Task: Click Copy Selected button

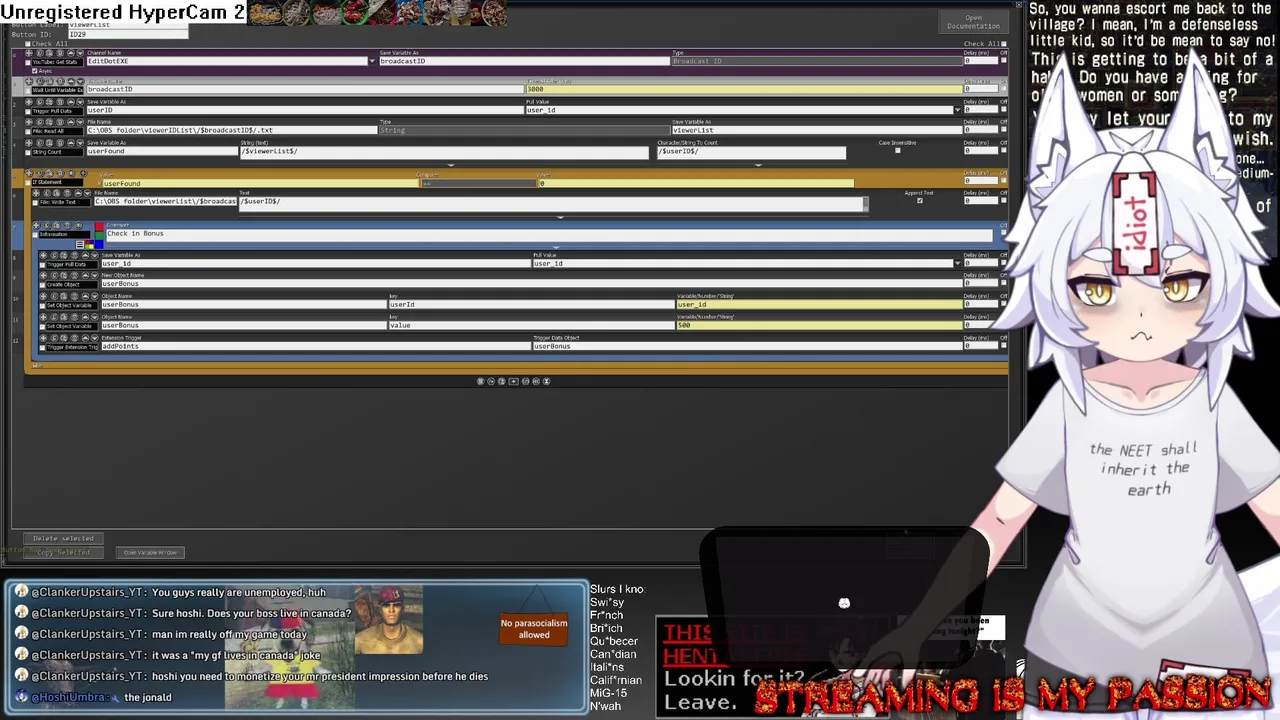Action: 63,552
